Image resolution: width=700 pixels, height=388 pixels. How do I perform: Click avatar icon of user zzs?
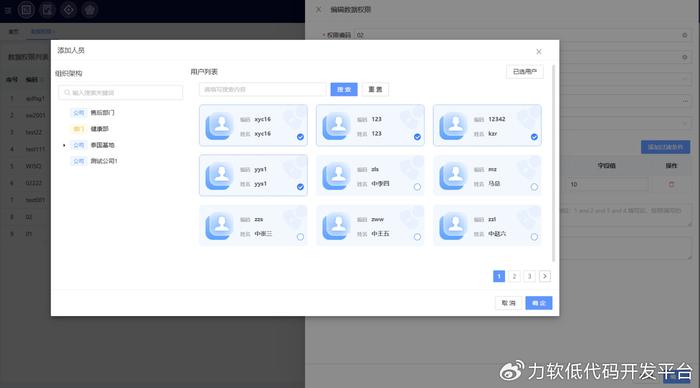(x=219, y=226)
